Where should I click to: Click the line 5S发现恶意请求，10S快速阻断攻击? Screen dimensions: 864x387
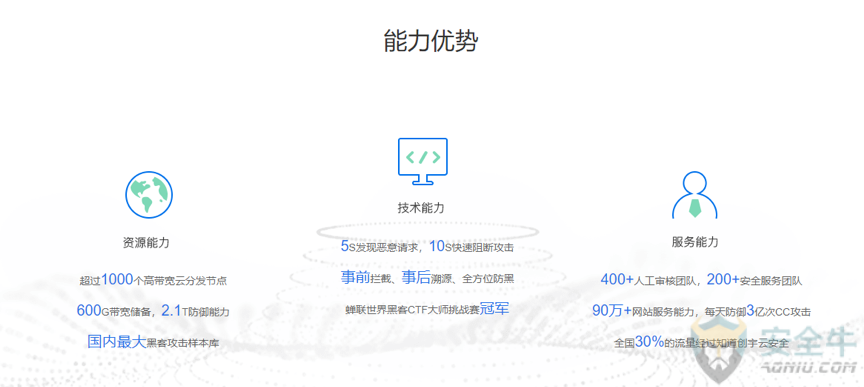pyautogui.click(x=427, y=246)
